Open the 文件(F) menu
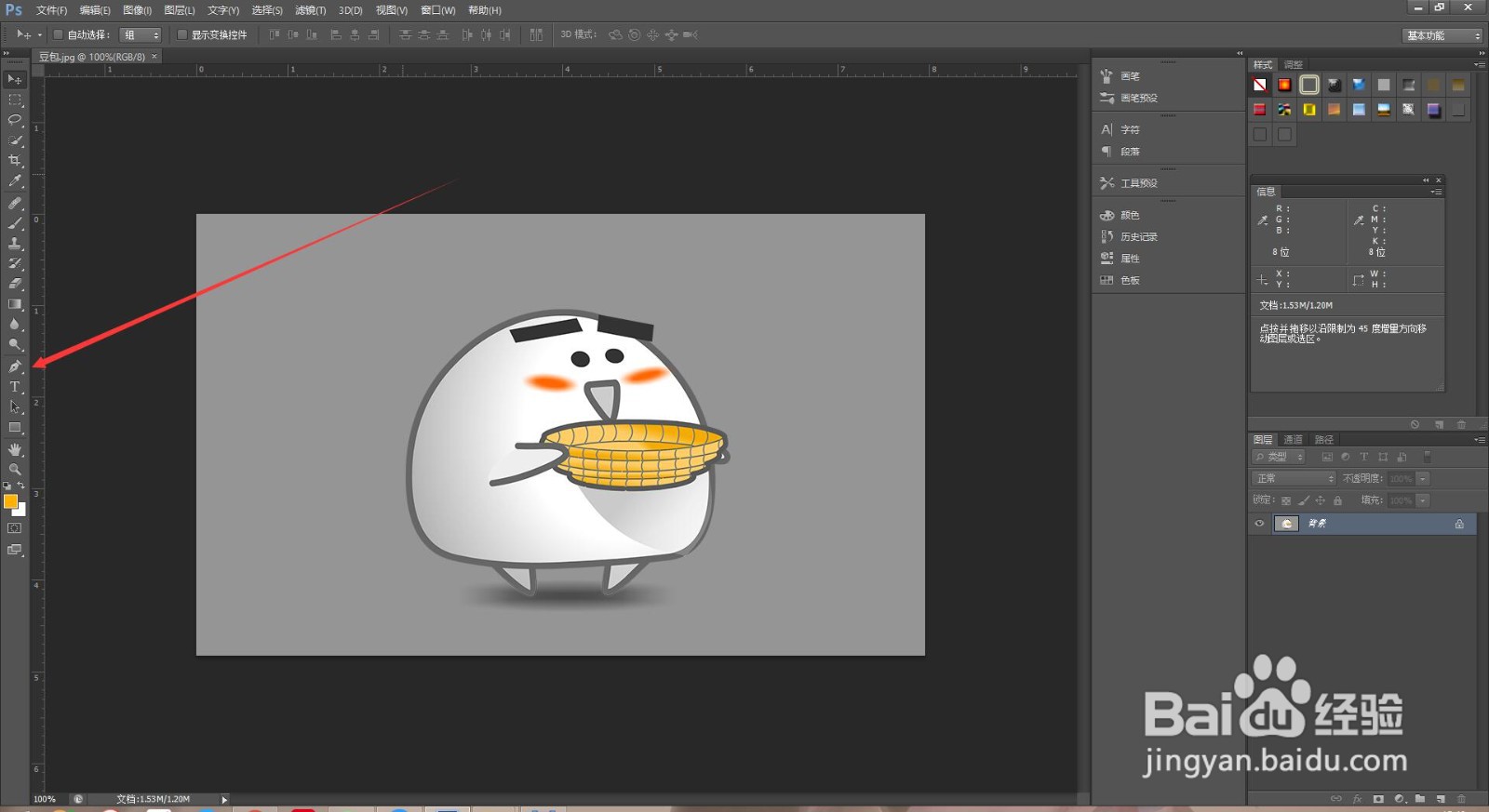1489x812 pixels. [51, 10]
